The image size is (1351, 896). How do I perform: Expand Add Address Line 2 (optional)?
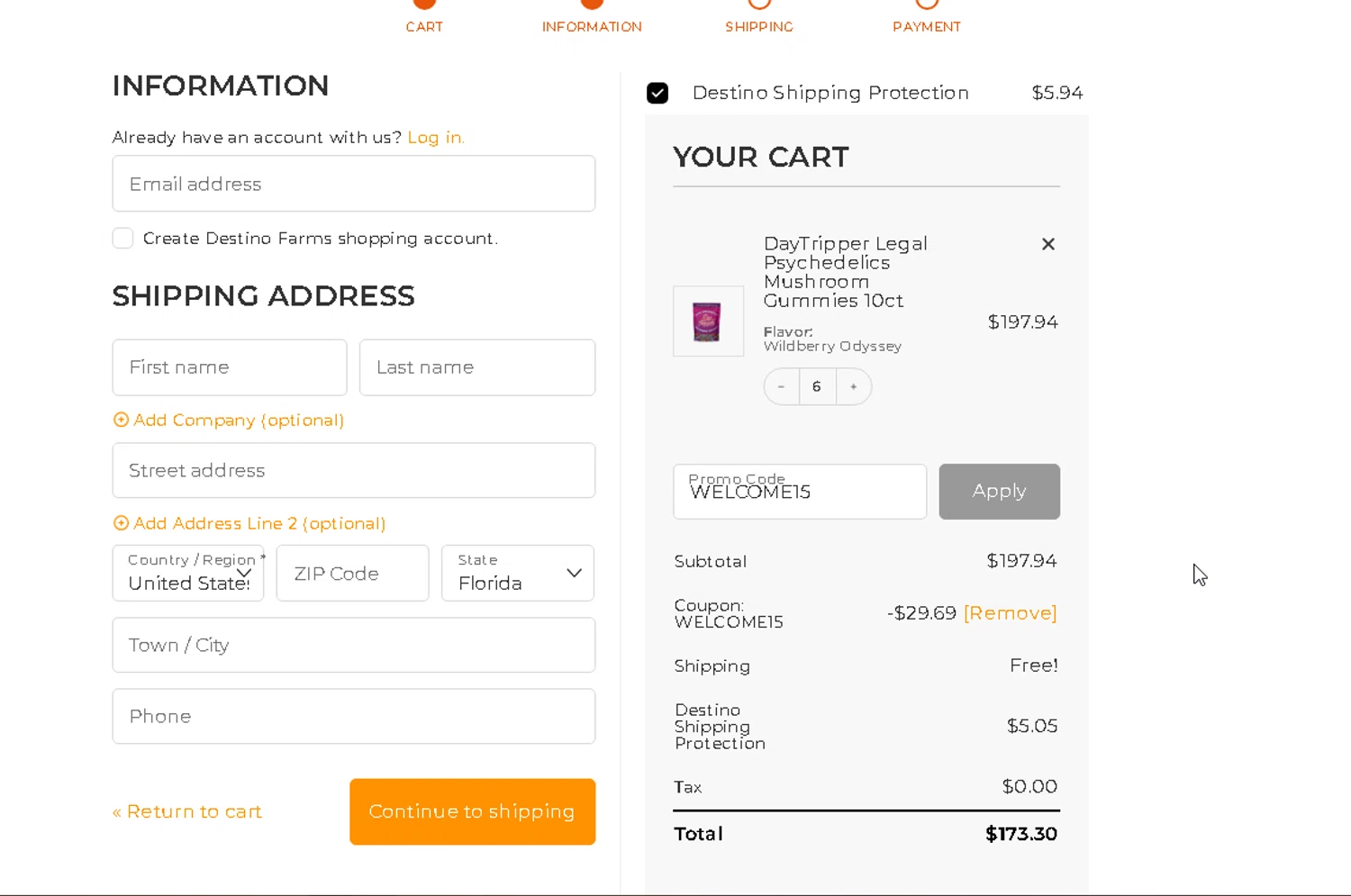249,523
